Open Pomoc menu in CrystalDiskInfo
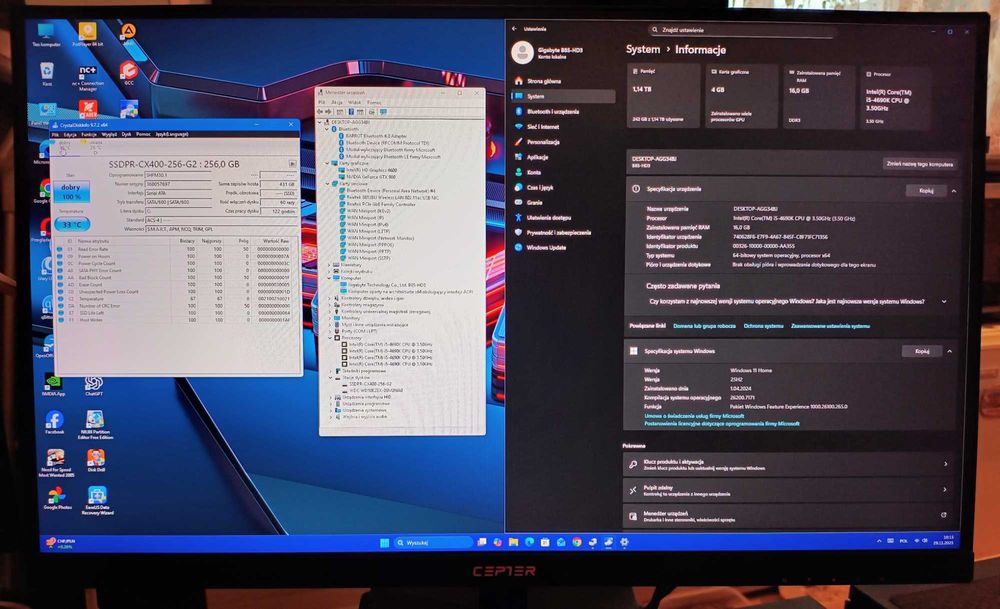Screen dimensions: 1000x609 (x=143, y=135)
